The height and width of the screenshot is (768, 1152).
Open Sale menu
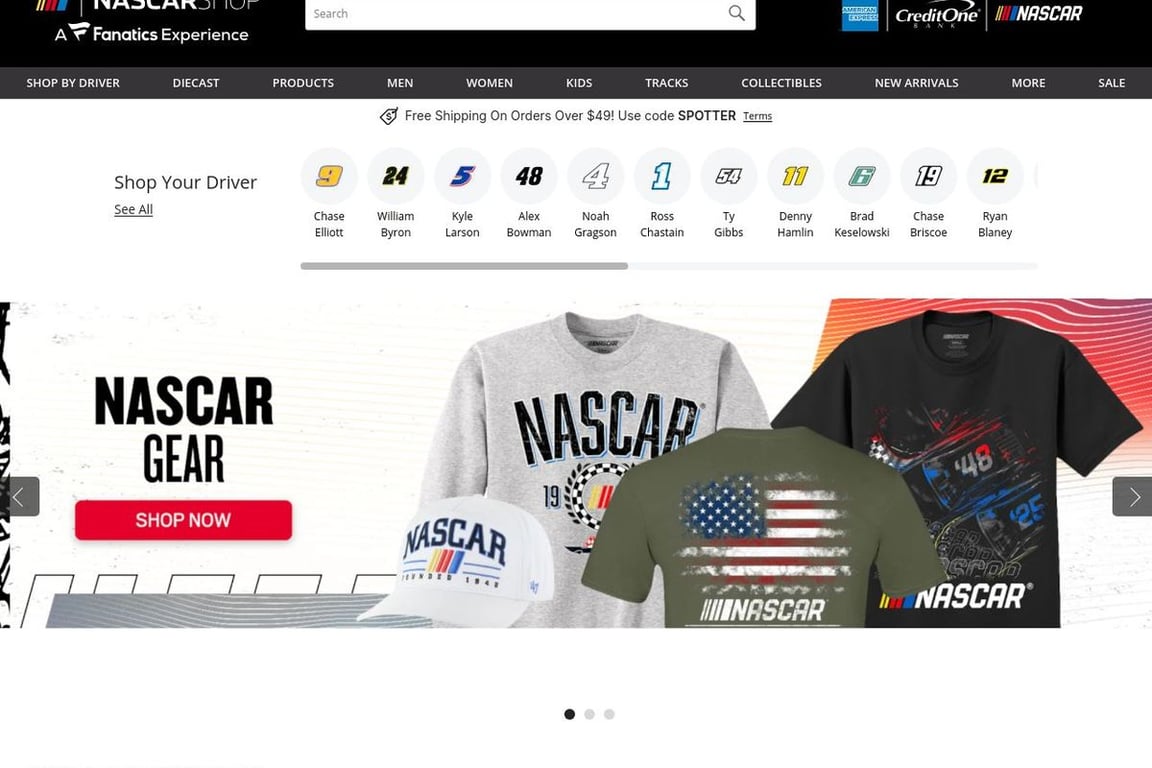pos(1111,83)
